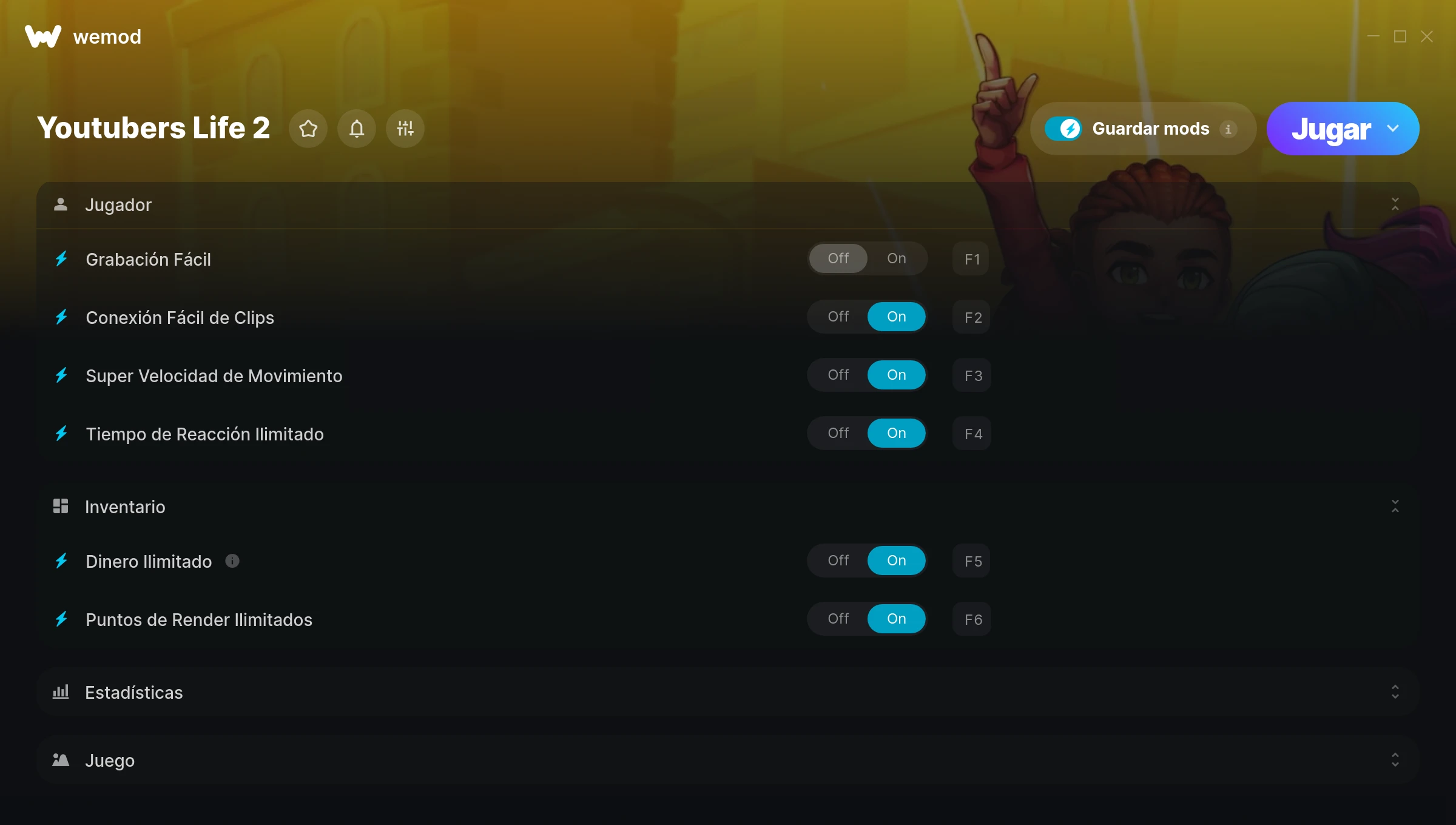Disable Puntos de Render Ilimitados
This screenshot has height=825, width=1456.
point(838,619)
